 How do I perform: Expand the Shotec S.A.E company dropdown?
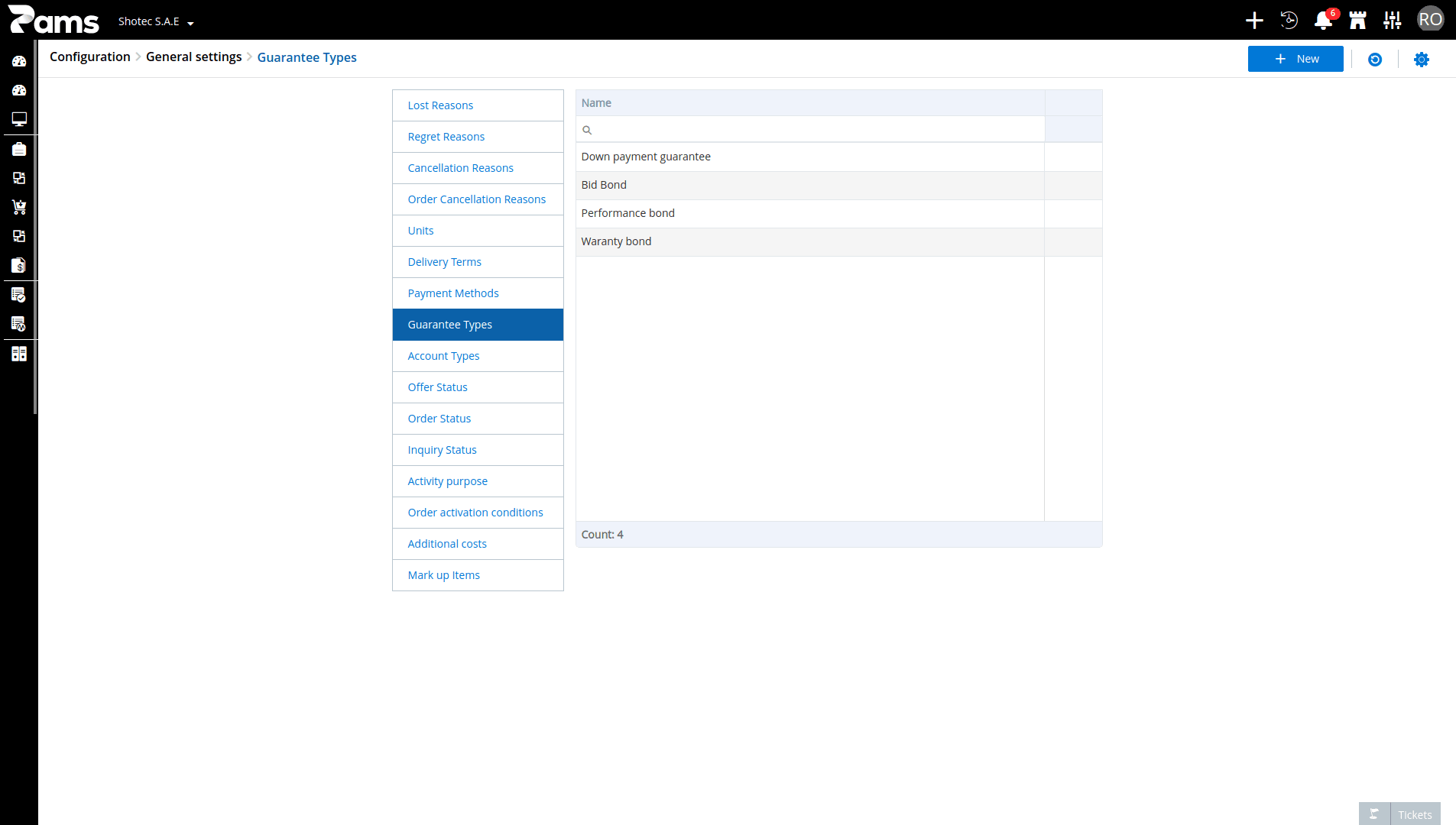point(156,21)
